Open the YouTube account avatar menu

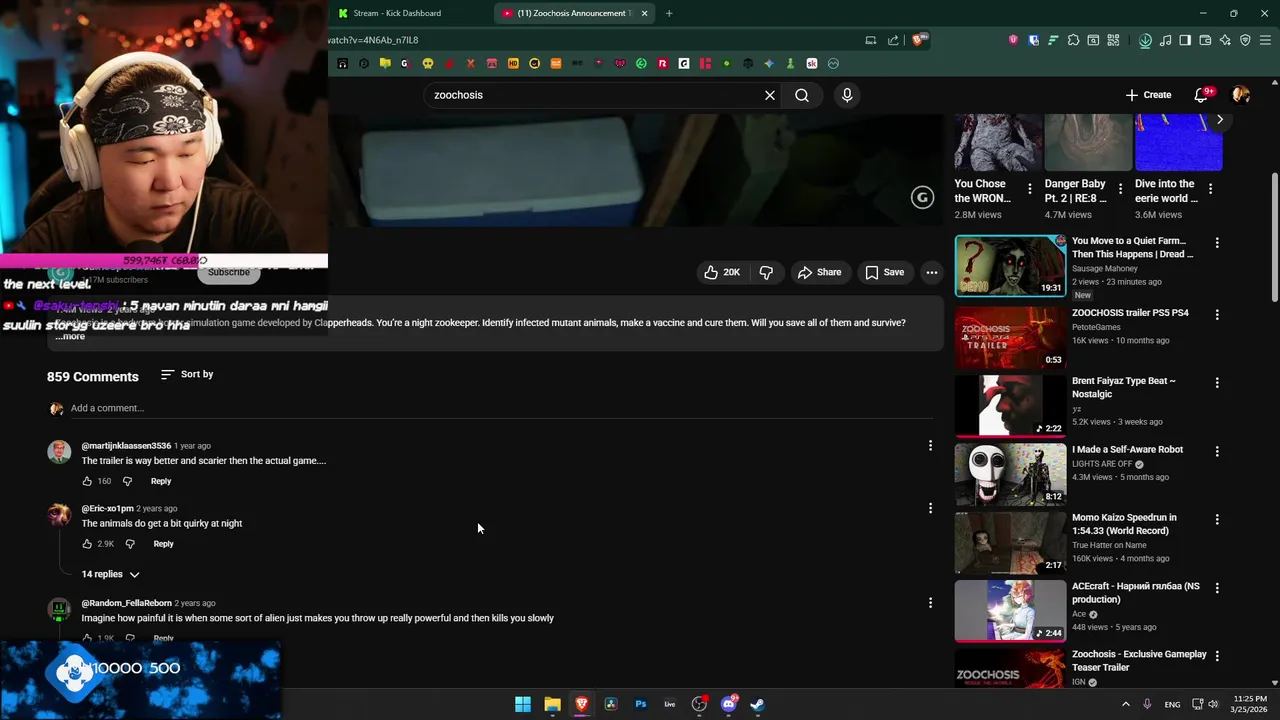tap(1241, 95)
